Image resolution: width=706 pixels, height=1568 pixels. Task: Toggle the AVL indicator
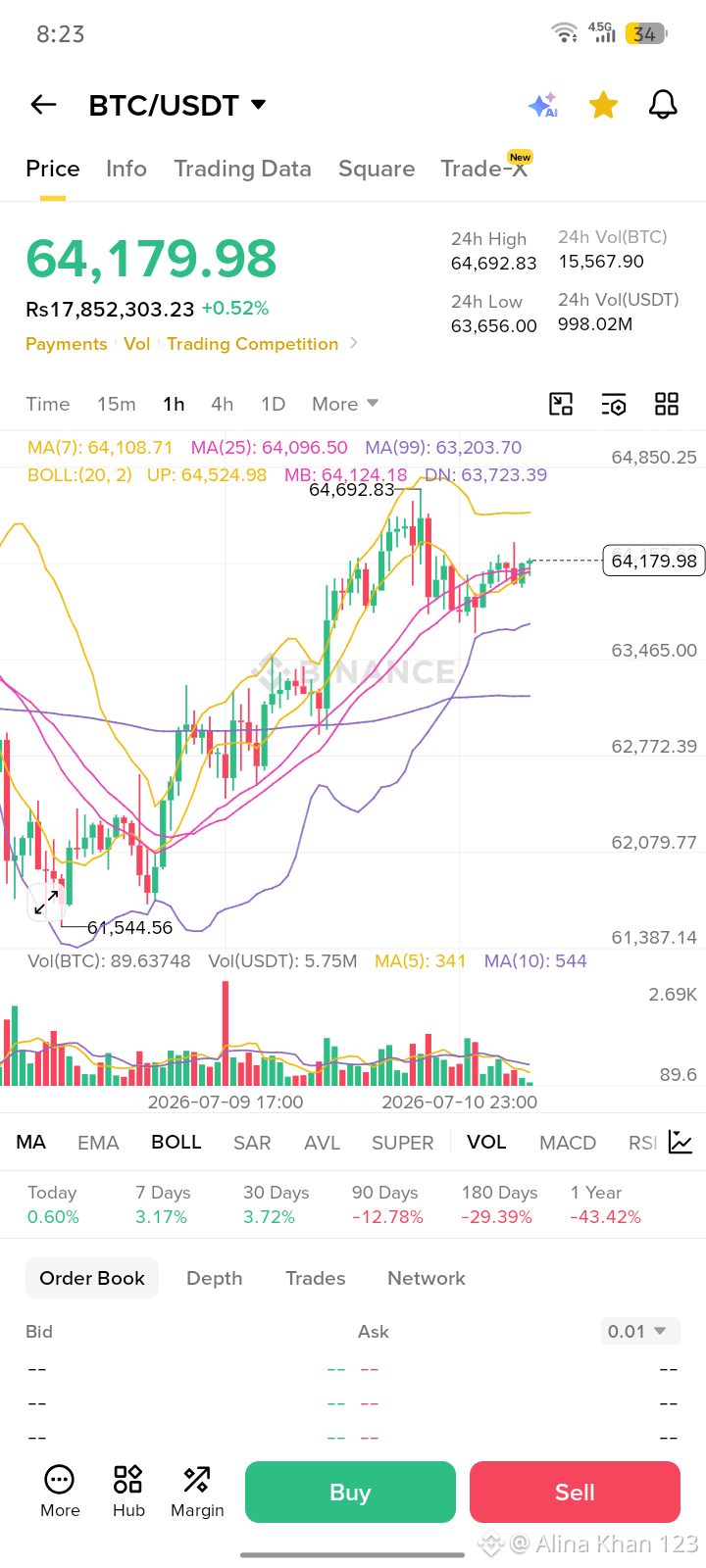tap(322, 1143)
